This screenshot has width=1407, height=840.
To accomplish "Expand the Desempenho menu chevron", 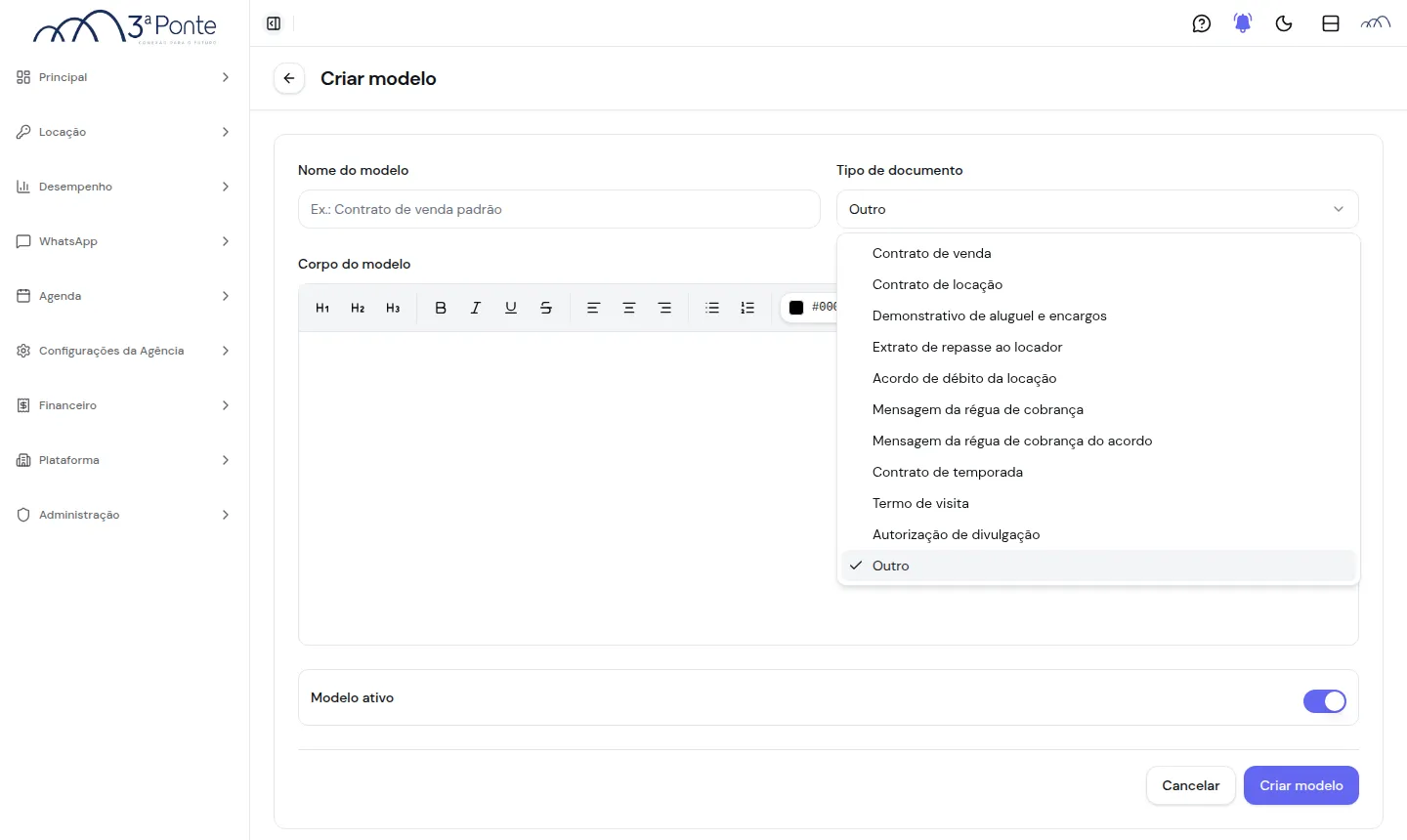I will (x=226, y=187).
